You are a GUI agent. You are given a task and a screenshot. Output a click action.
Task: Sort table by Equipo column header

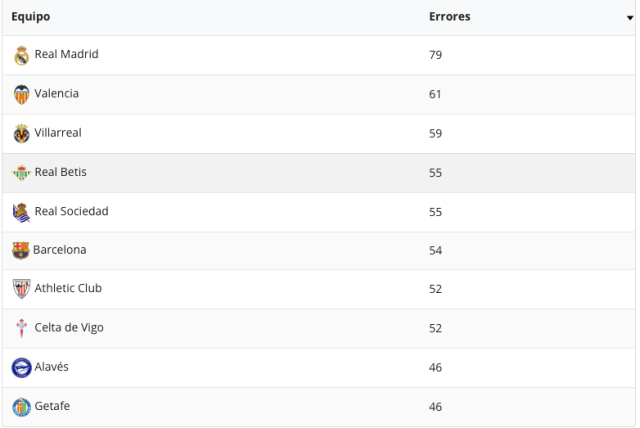[x=31, y=17]
